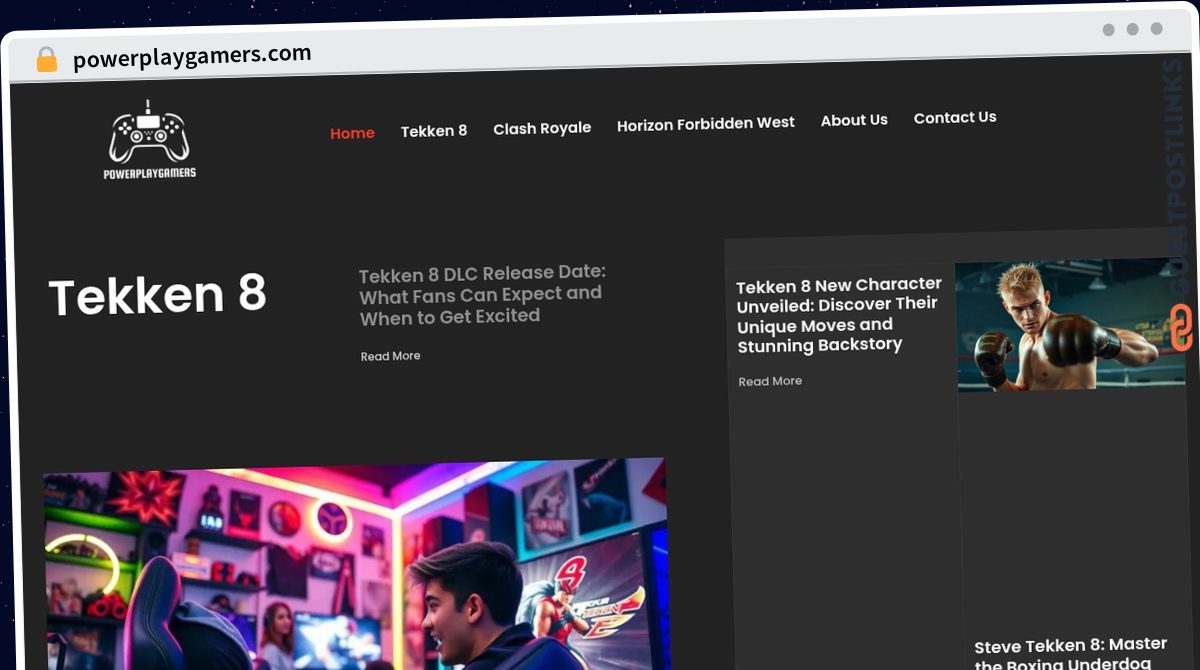The width and height of the screenshot is (1200, 670).
Task: Click the Tekken 8 section heading
Action: coord(158,295)
